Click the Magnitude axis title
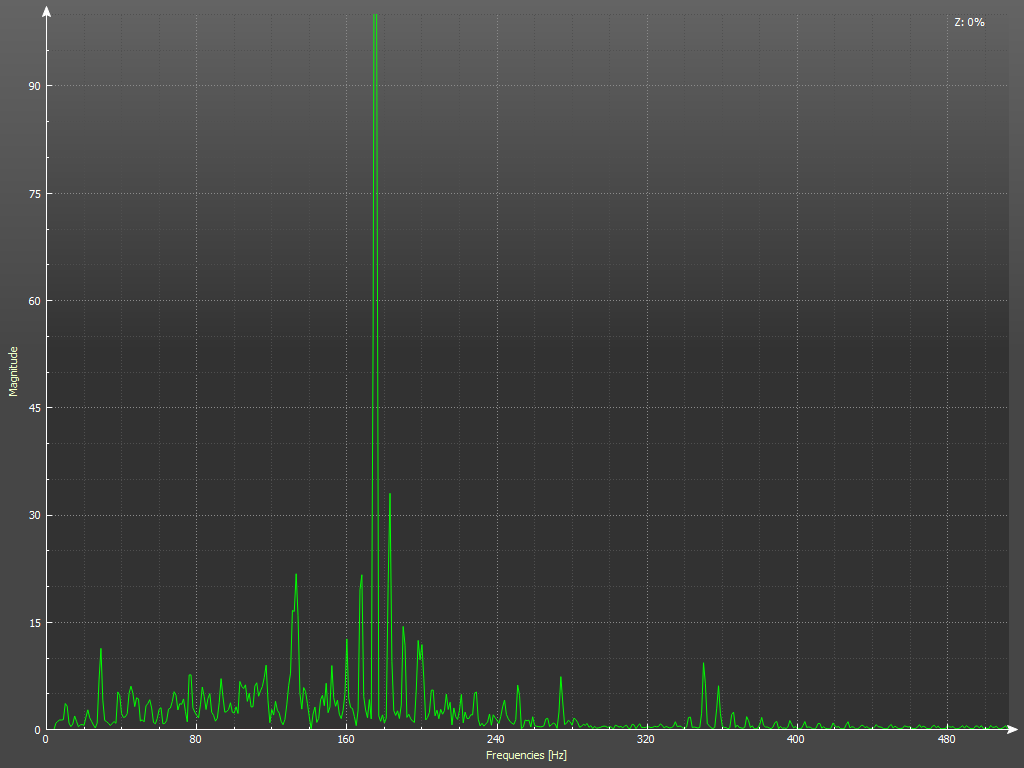Image resolution: width=1024 pixels, height=768 pixels. tap(14, 371)
